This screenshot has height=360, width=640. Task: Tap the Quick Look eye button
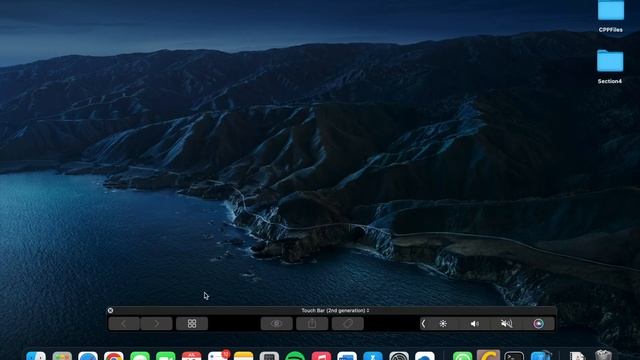276,324
